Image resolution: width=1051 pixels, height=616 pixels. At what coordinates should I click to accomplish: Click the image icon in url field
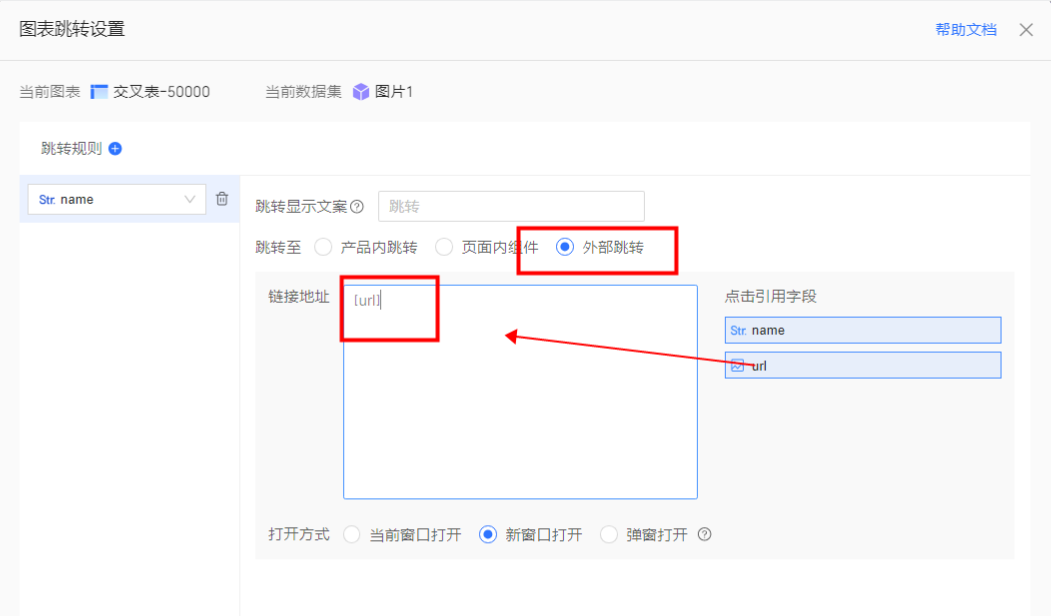point(737,366)
